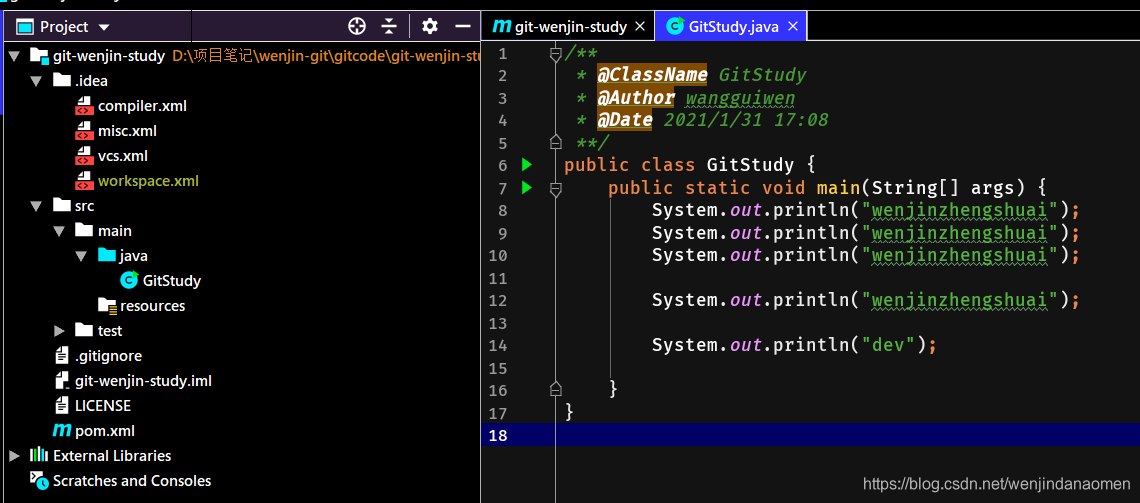Select workspace.xml file icon
Image resolution: width=1140 pixels, height=503 pixels.
(84, 181)
